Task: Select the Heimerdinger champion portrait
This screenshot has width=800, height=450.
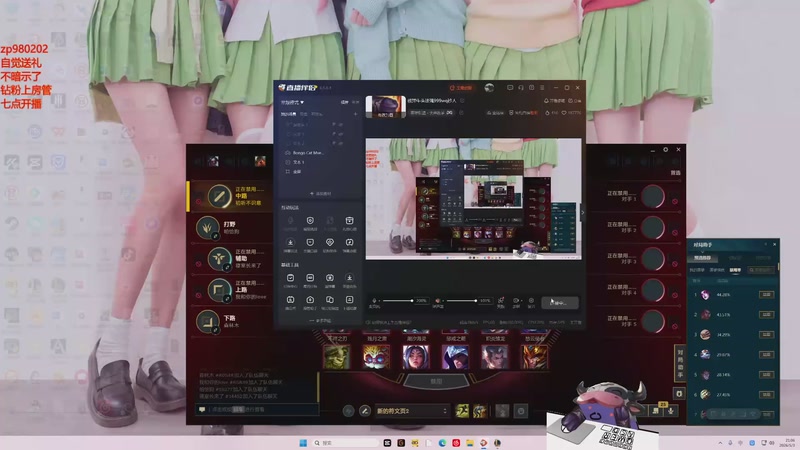Action: [x=376, y=357]
